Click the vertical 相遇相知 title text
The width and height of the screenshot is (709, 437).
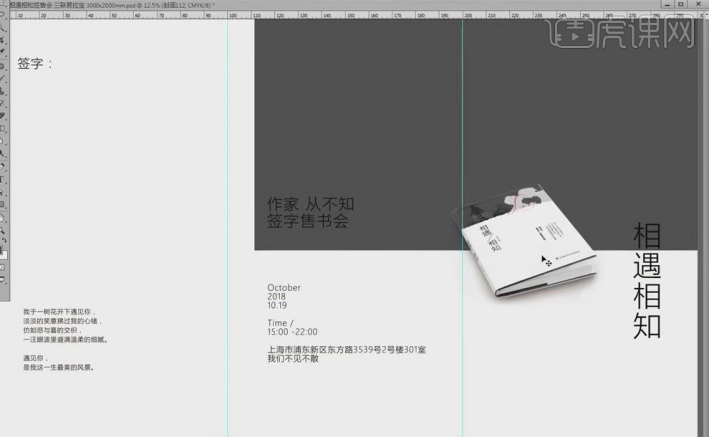[647, 280]
